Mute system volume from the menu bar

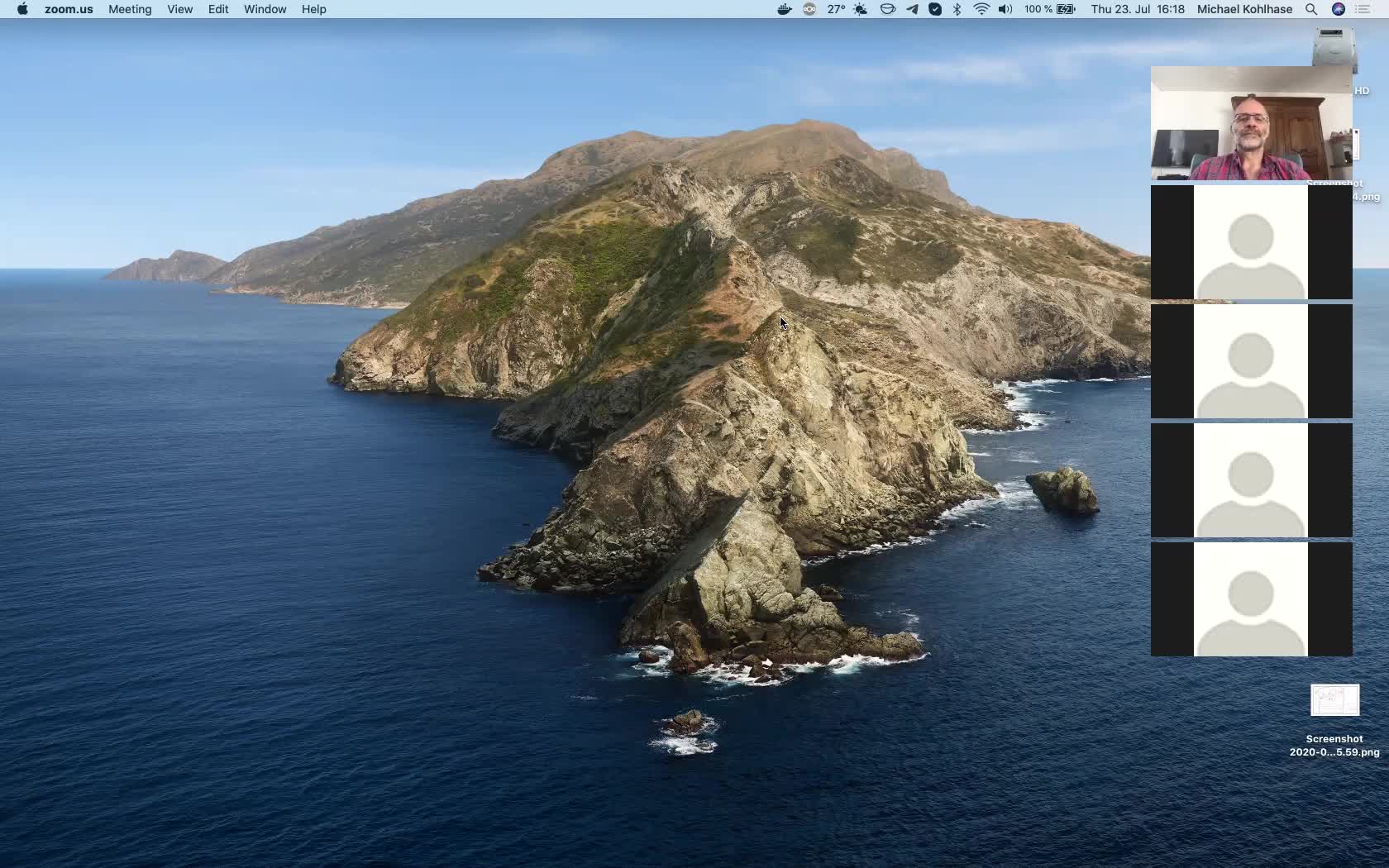[x=1005, y=9]
